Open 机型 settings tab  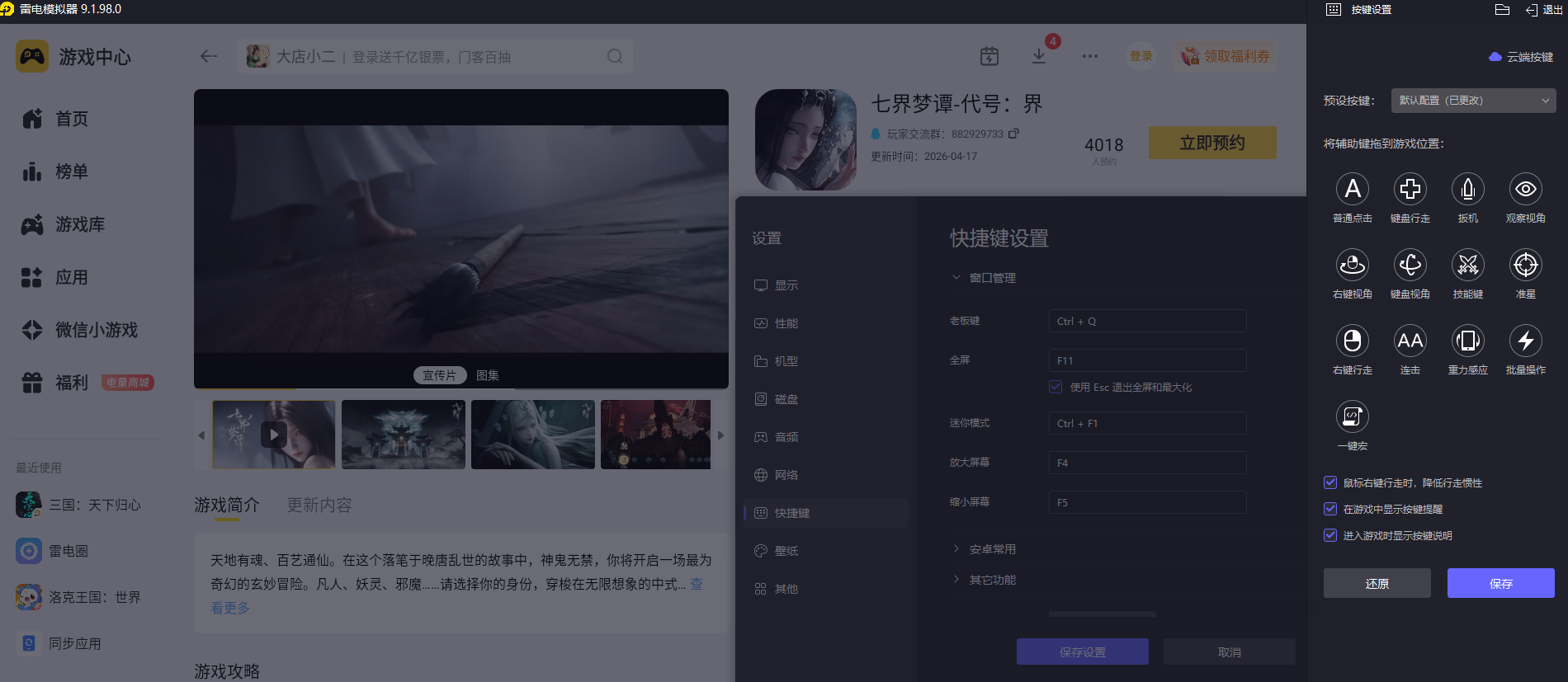[x=825, y=361]
